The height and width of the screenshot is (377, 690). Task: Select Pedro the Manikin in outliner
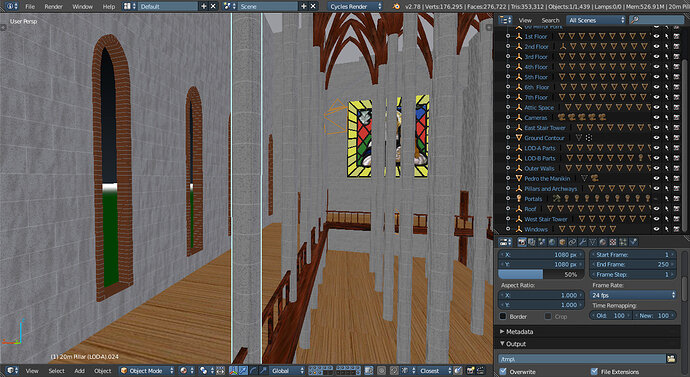tap(547, 179)
